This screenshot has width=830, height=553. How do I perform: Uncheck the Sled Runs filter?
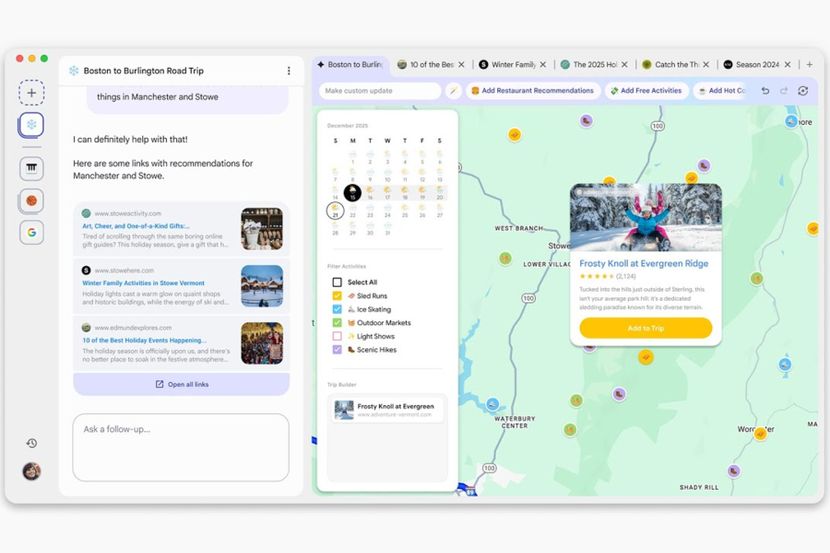tap(337, 296)
